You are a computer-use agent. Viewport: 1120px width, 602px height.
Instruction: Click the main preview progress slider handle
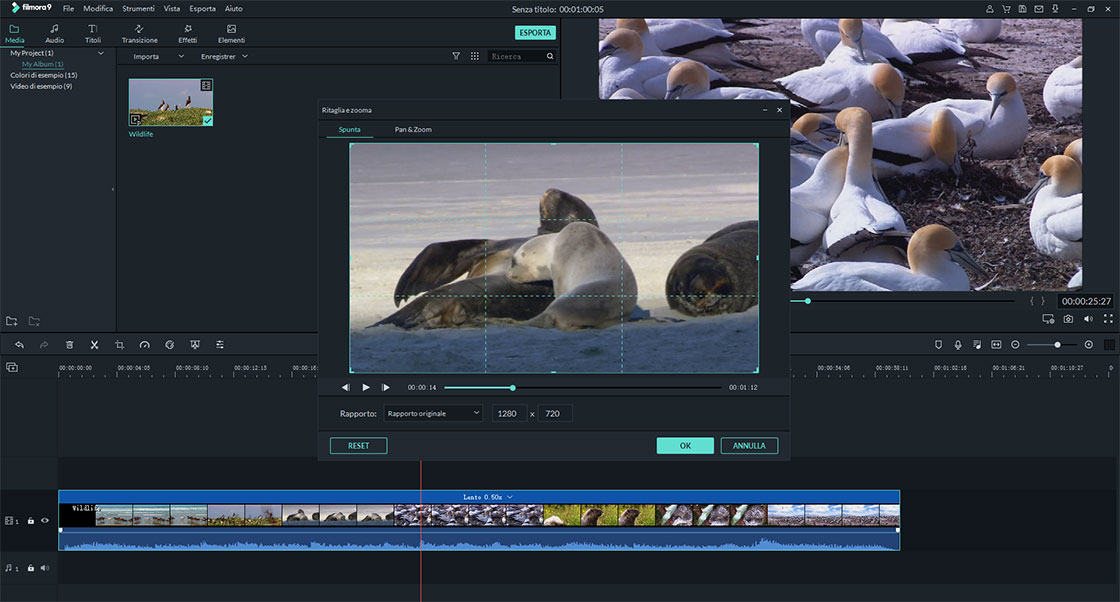tap(808, 301)
